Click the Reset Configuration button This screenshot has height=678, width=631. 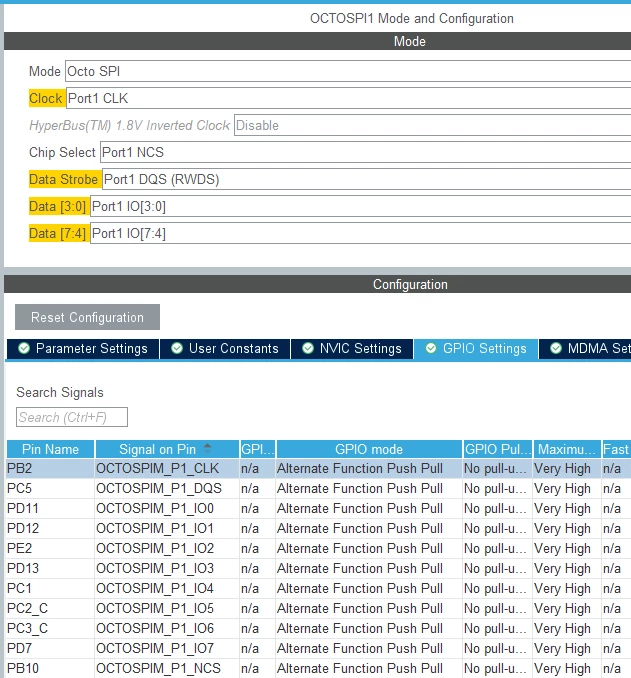87,317
